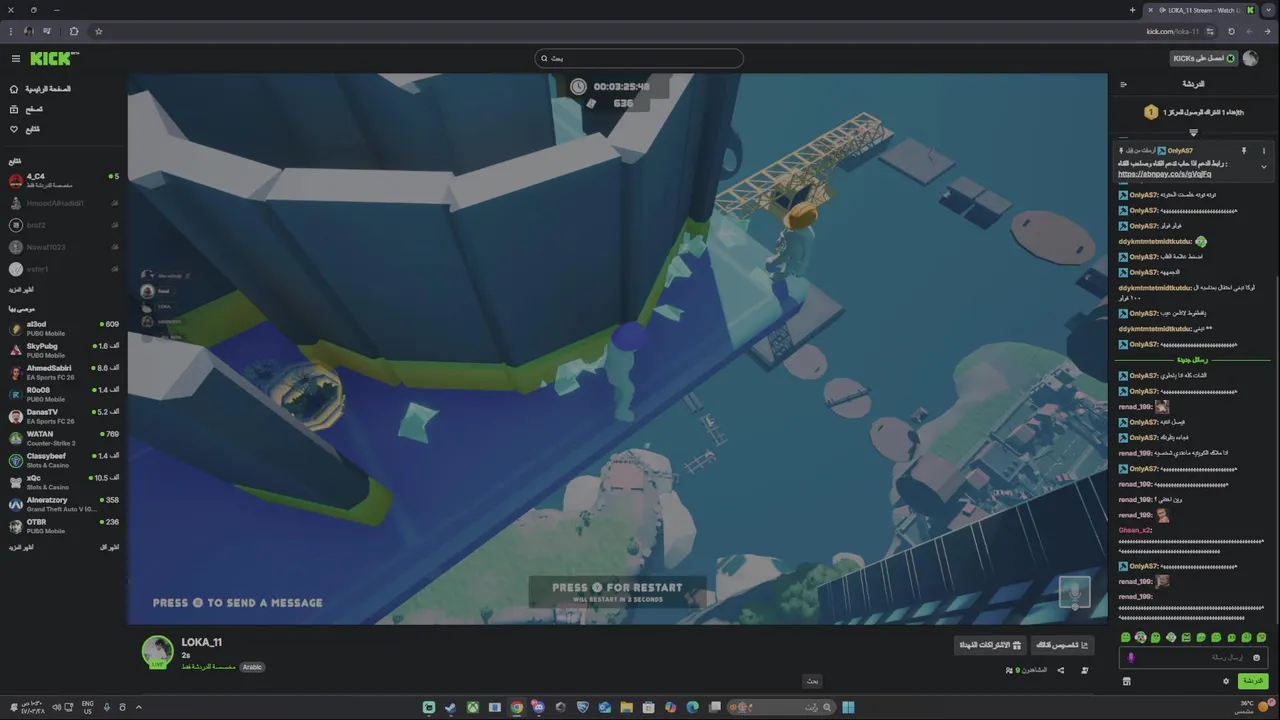
Task: Click the Arabic language tag
Action: tap(252, 667)
